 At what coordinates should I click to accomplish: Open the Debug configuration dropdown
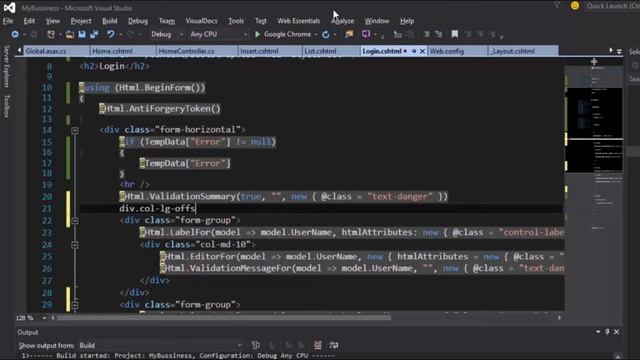pyautogui.click(x=167, y=34)
